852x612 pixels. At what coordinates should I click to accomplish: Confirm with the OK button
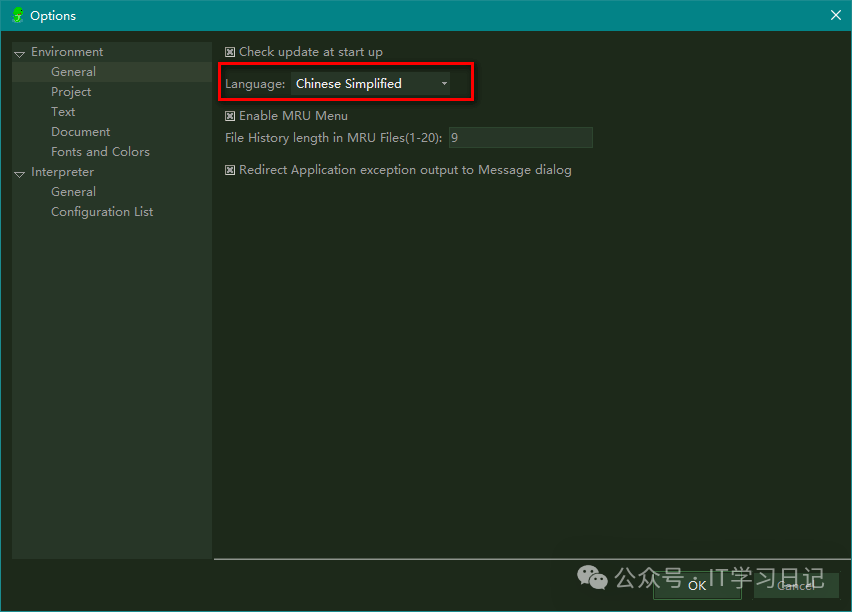click(697, 585)
